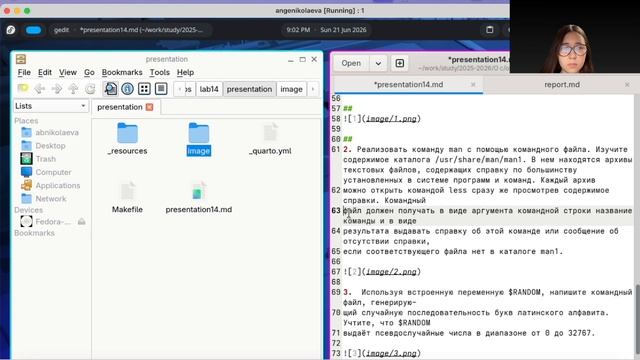Switch to the report.md tab in gedit
640x360 pixels.
point(562,84)
